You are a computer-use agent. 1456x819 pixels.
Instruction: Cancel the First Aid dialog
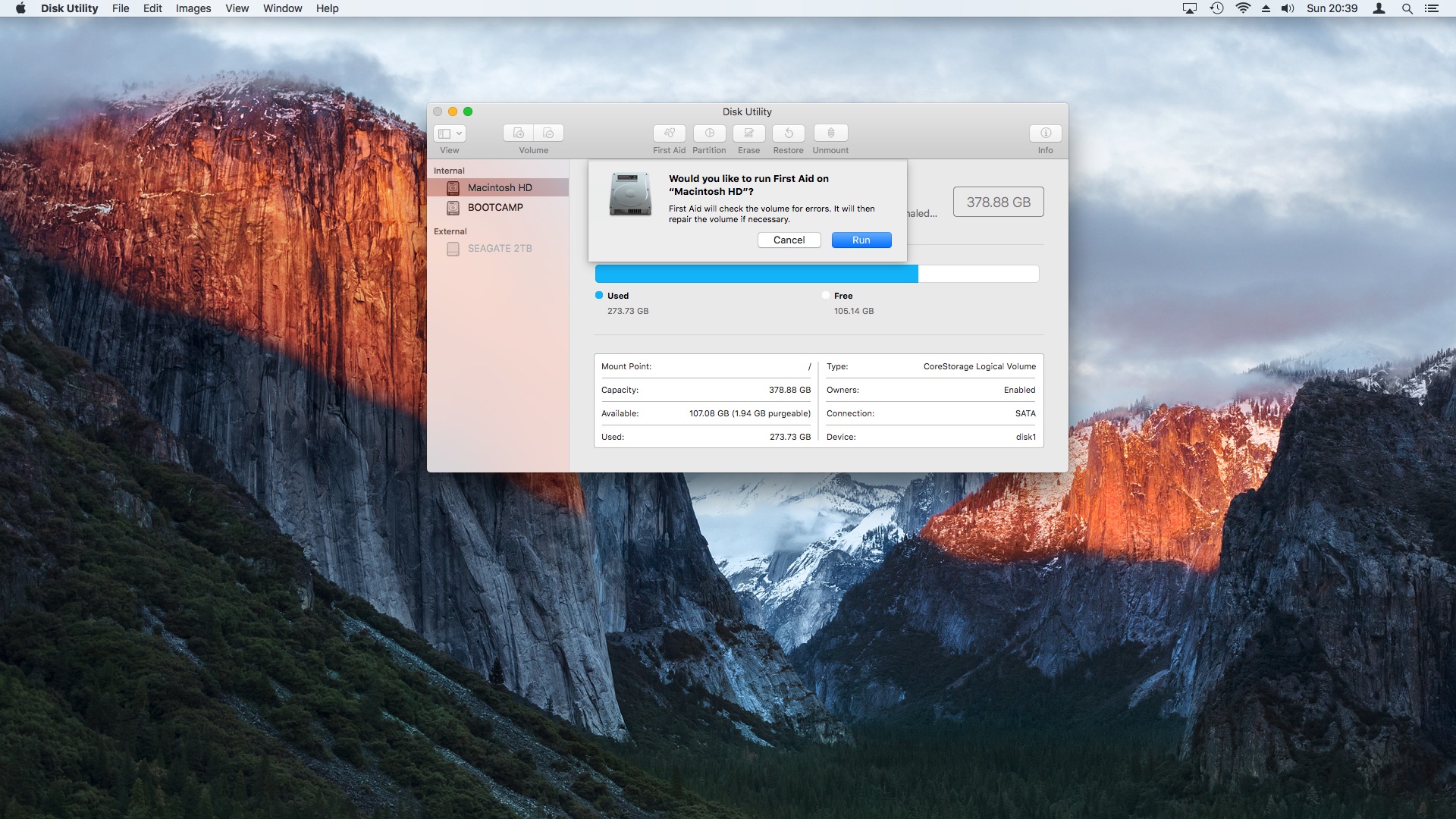coord(789,240)
